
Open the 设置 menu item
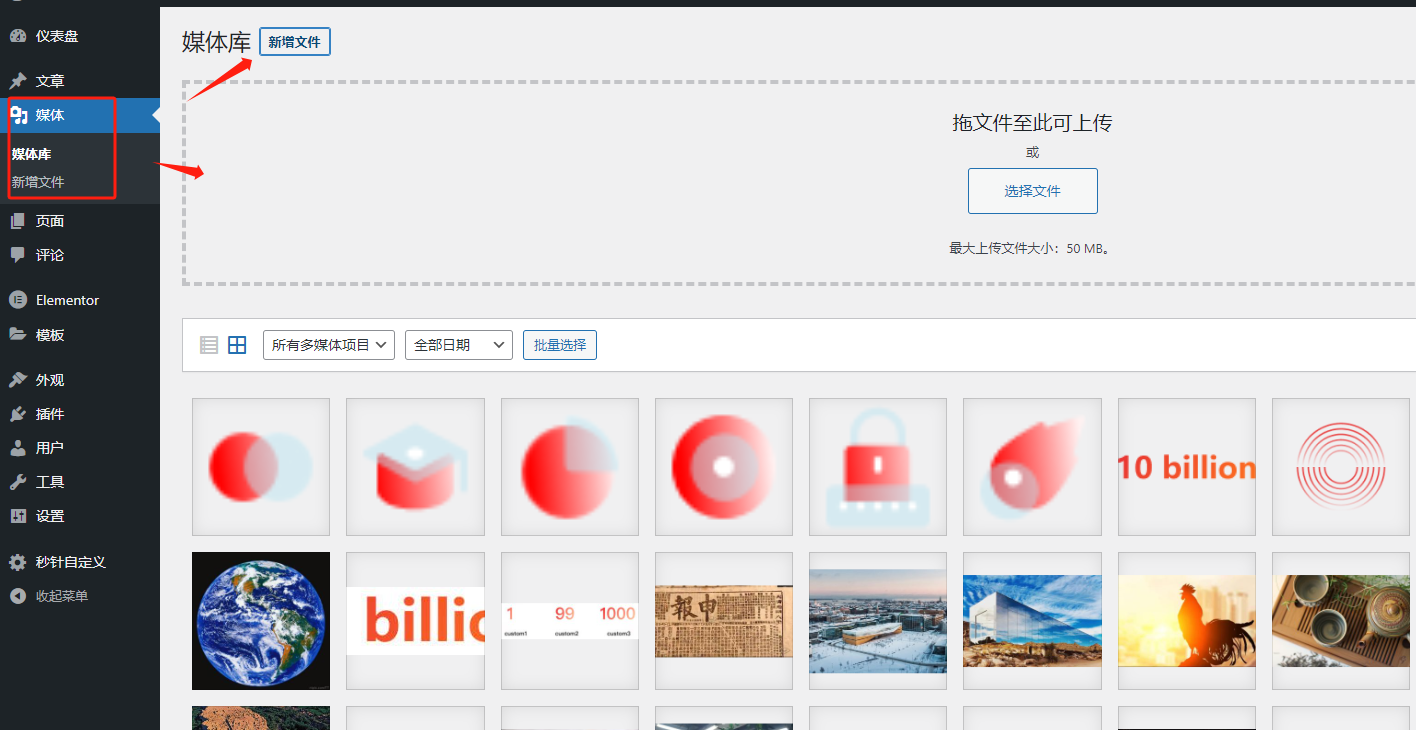point(80,516)
